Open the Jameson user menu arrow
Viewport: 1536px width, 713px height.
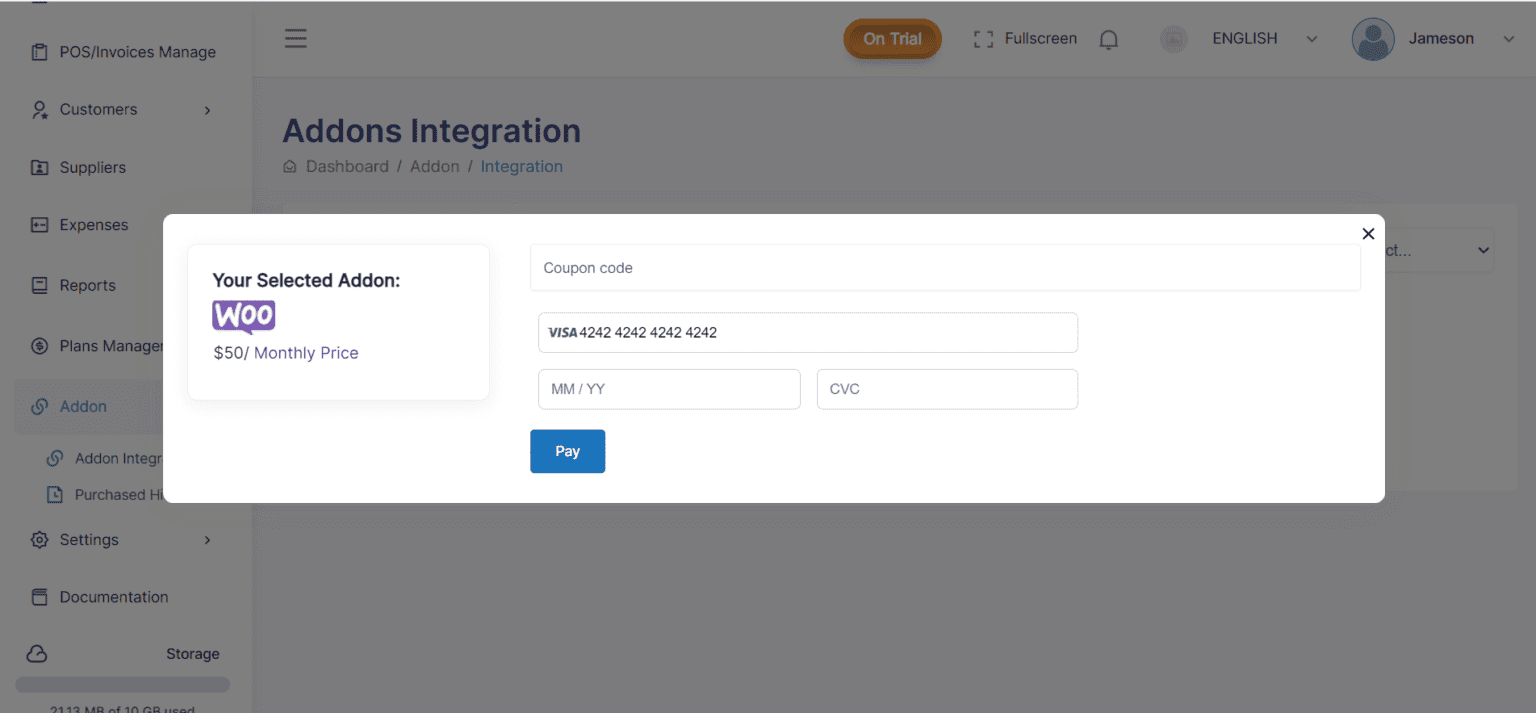click(1509, 39)
